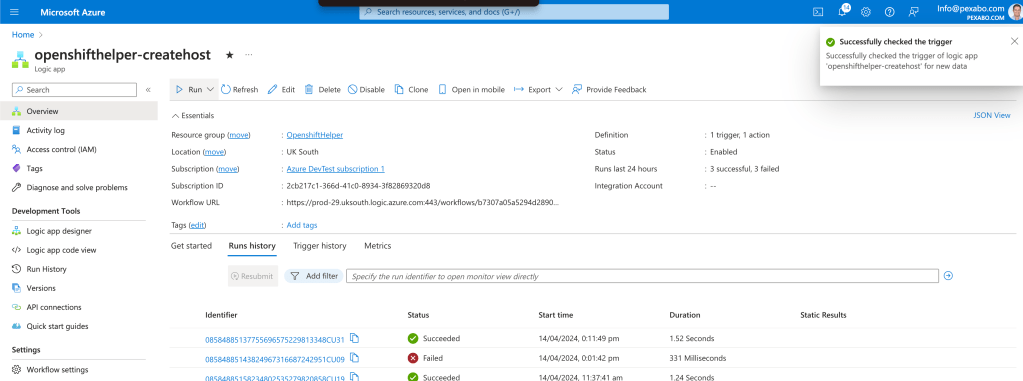Click move link next to Location
This screenshot has width=1023, height=381.
[215, 152]
